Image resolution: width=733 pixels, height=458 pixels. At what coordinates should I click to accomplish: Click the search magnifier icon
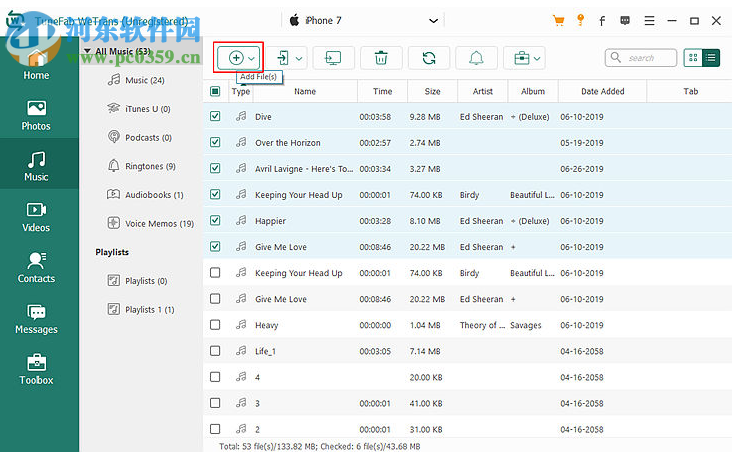click(616, 57)
